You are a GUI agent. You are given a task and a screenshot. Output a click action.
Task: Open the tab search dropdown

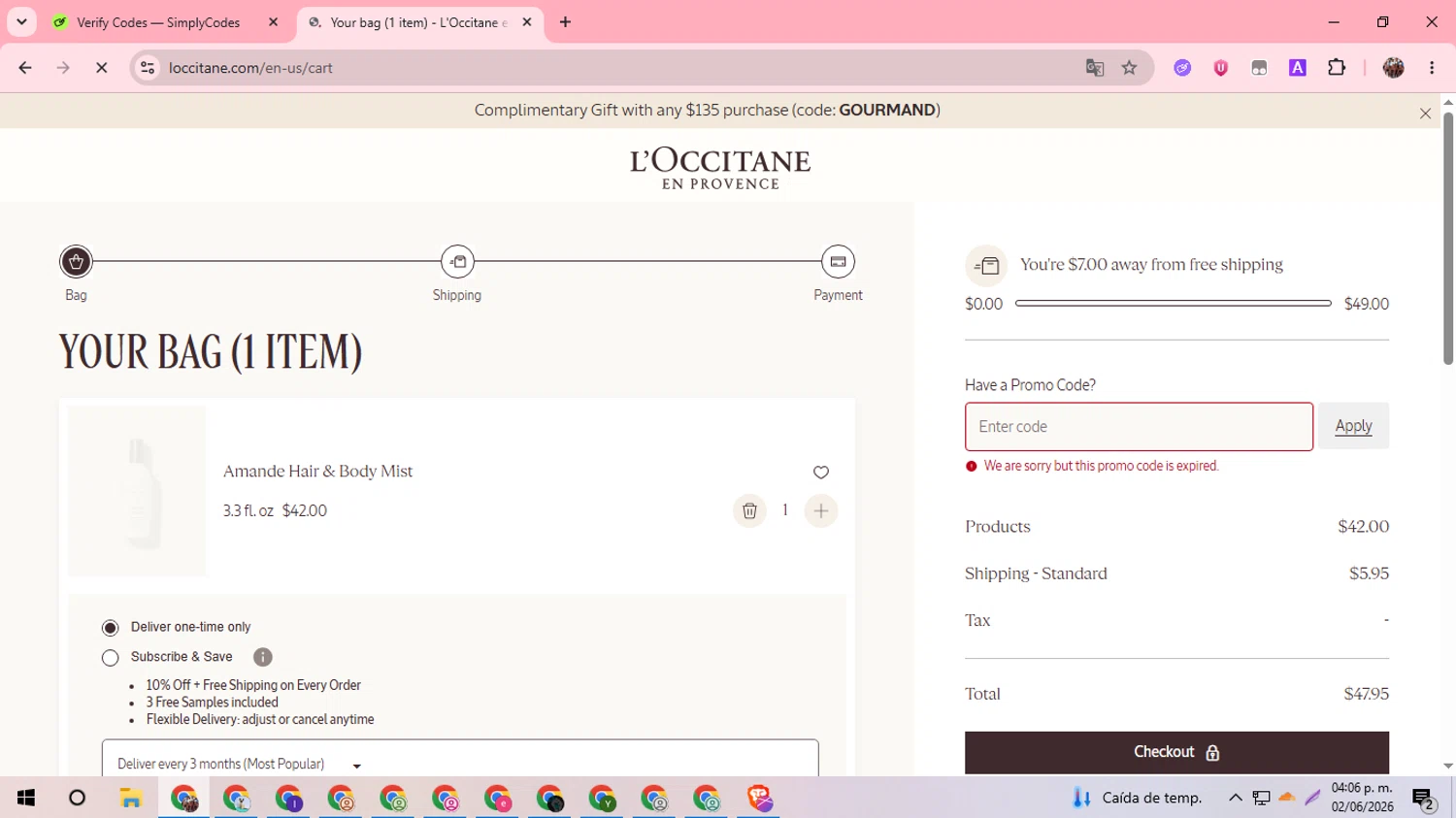click(21, 22)
